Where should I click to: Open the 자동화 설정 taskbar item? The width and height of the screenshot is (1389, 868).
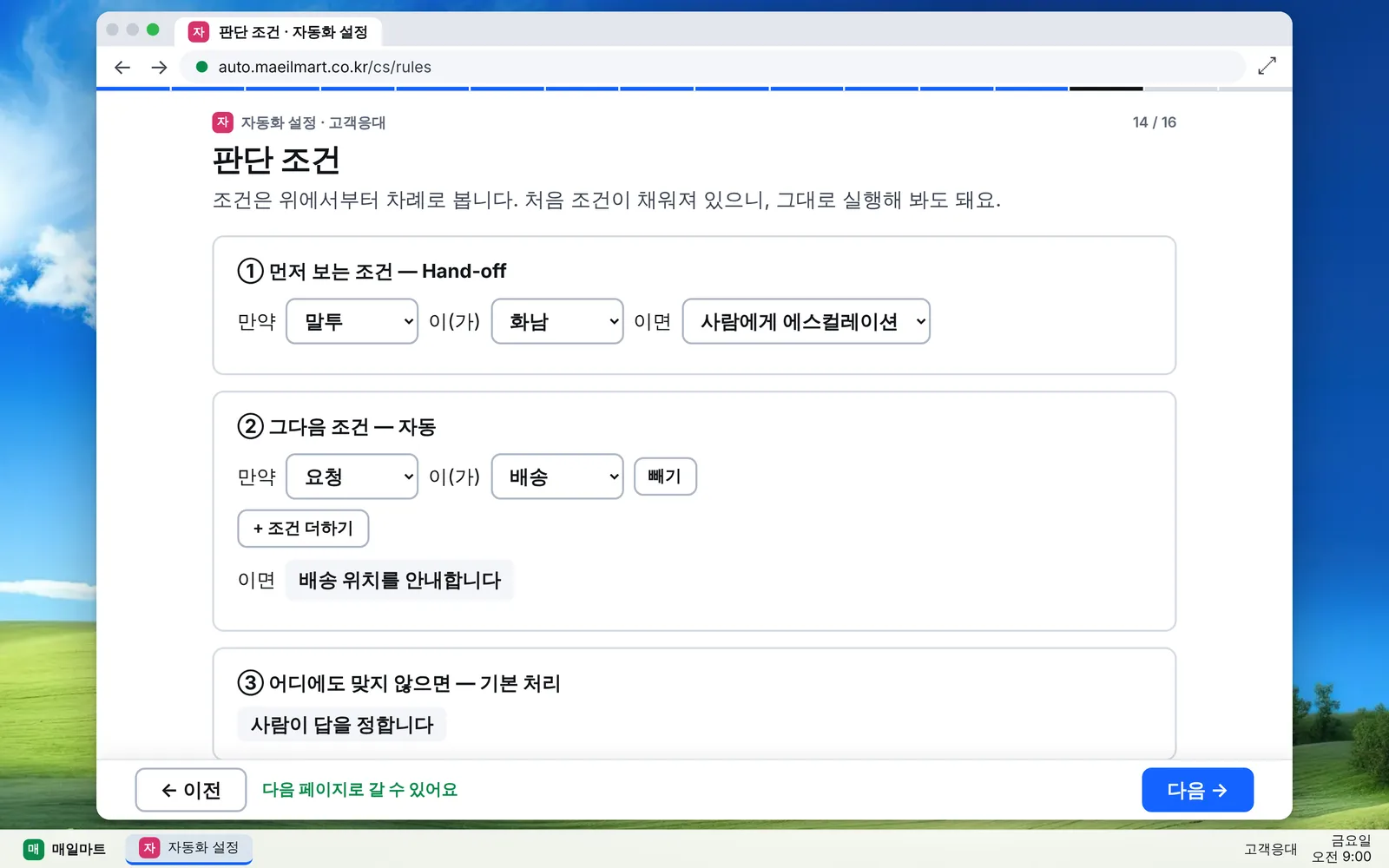click(189, 848)
